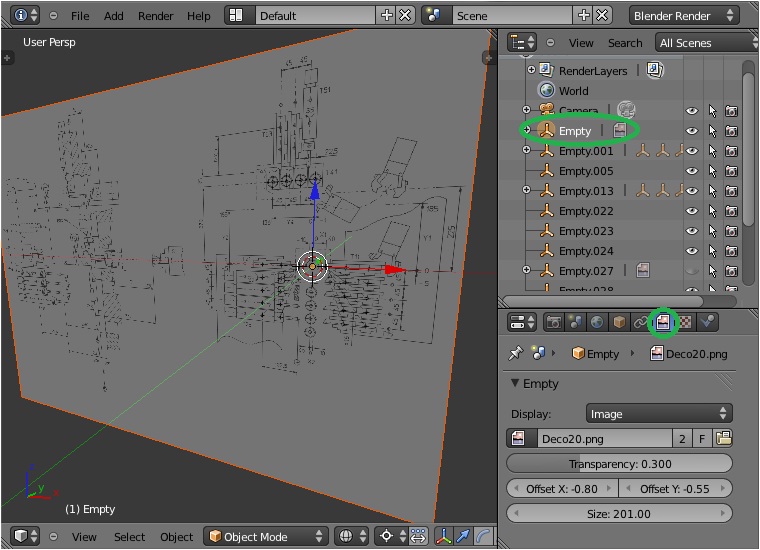Toggle the 3D manipulator axes icon in header

point(444,537)
